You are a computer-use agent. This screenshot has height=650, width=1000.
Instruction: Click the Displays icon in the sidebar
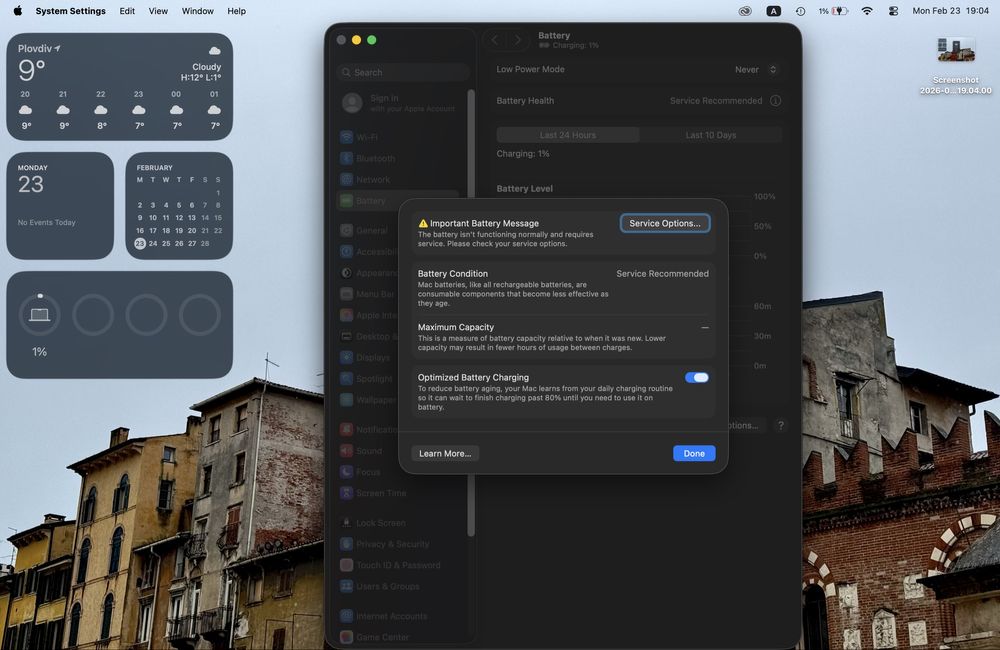coord(346,357)
